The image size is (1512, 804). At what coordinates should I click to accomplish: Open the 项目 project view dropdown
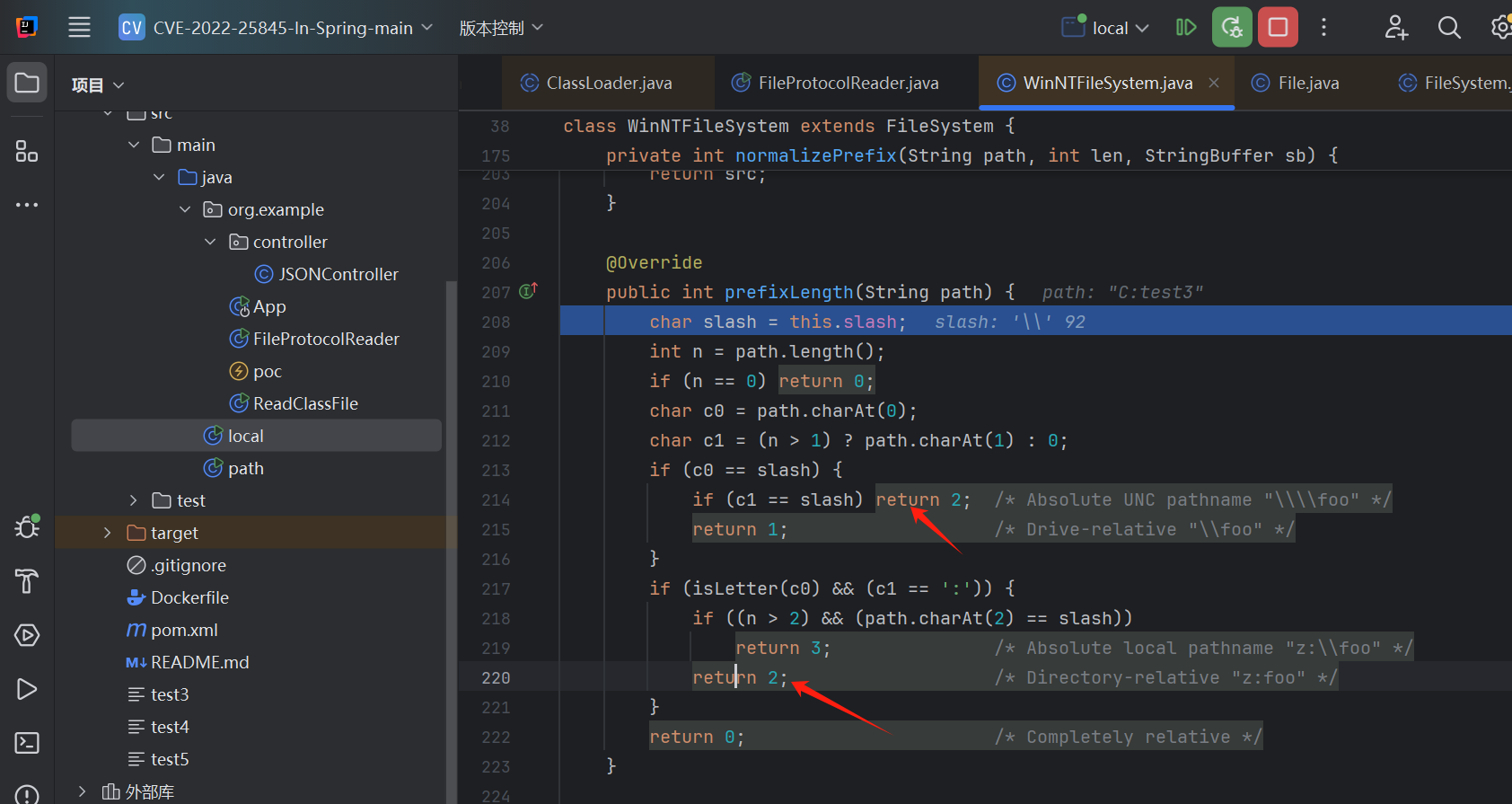(98, 85)
